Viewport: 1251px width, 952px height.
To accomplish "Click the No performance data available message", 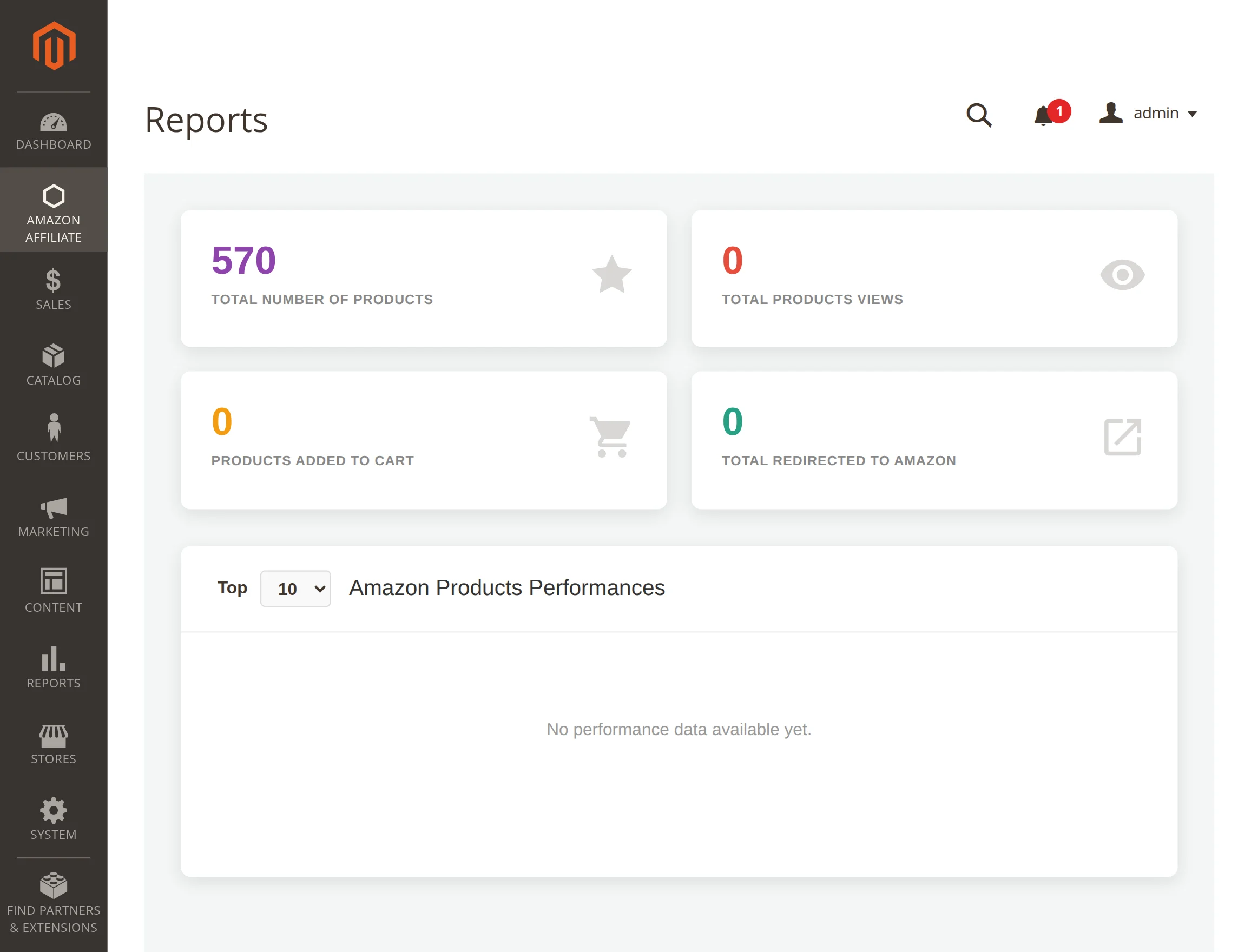I will [x=679, y=729].
